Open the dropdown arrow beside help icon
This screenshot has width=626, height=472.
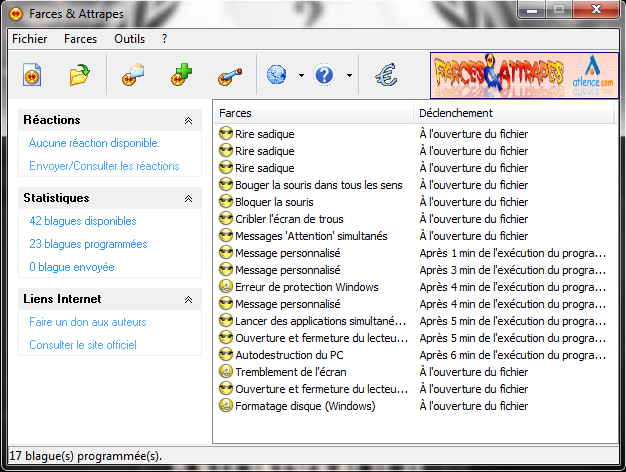pyautogui.click(x=349, y=75)
